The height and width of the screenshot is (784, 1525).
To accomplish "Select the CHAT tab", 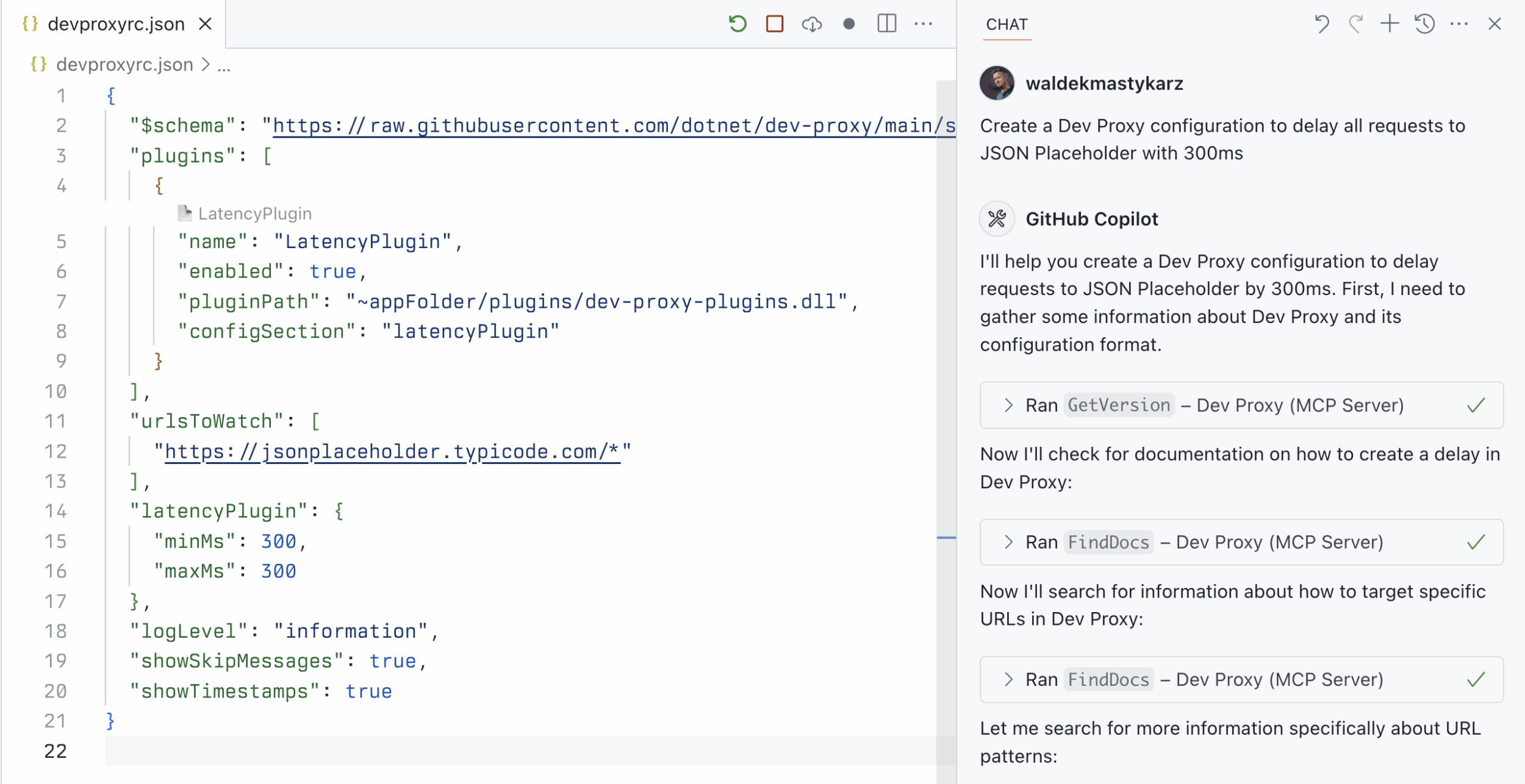I will pyautogui.click(x=1007, y=24).
